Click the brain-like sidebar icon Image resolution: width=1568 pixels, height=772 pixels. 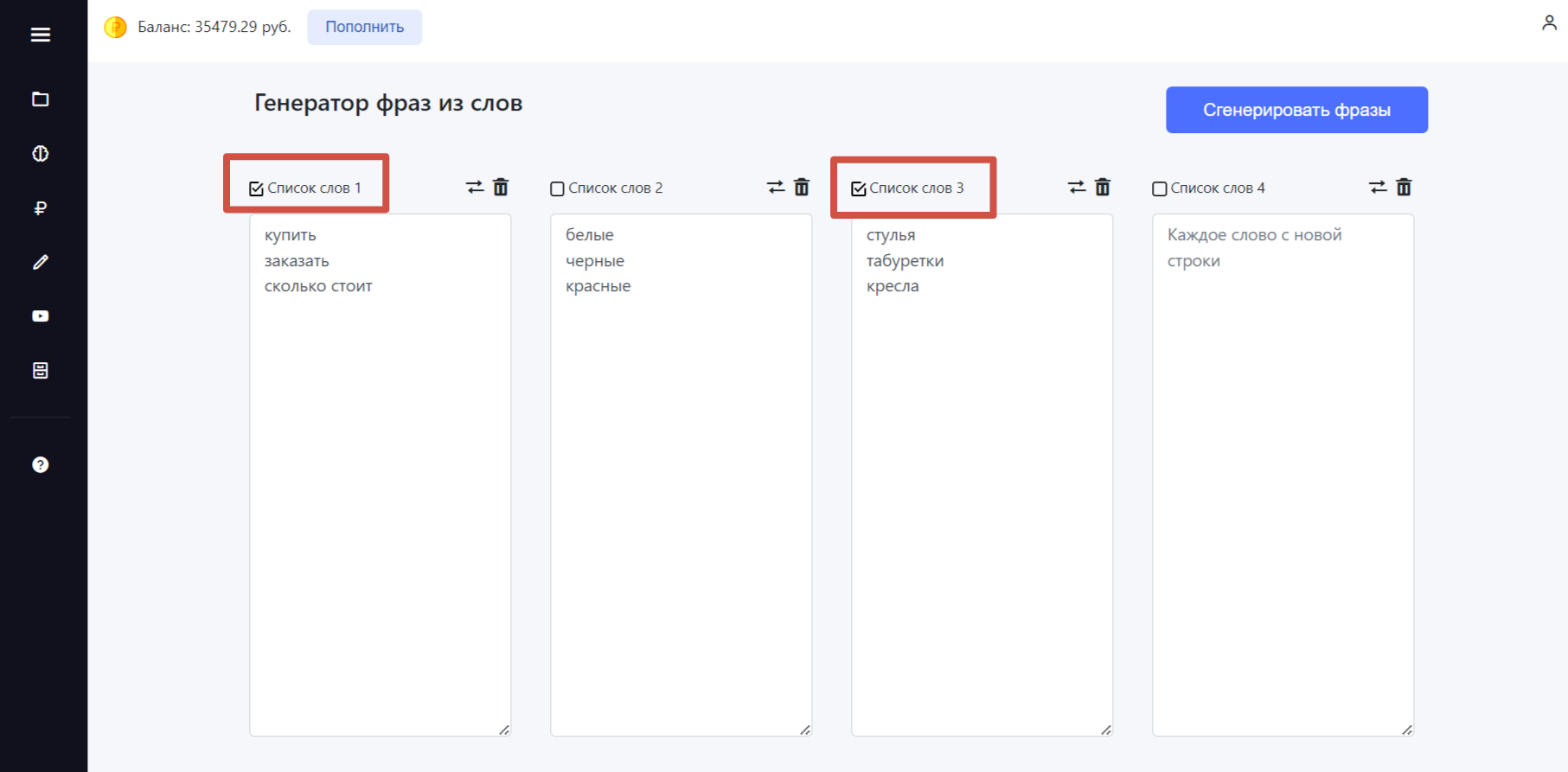coord(41,154)
